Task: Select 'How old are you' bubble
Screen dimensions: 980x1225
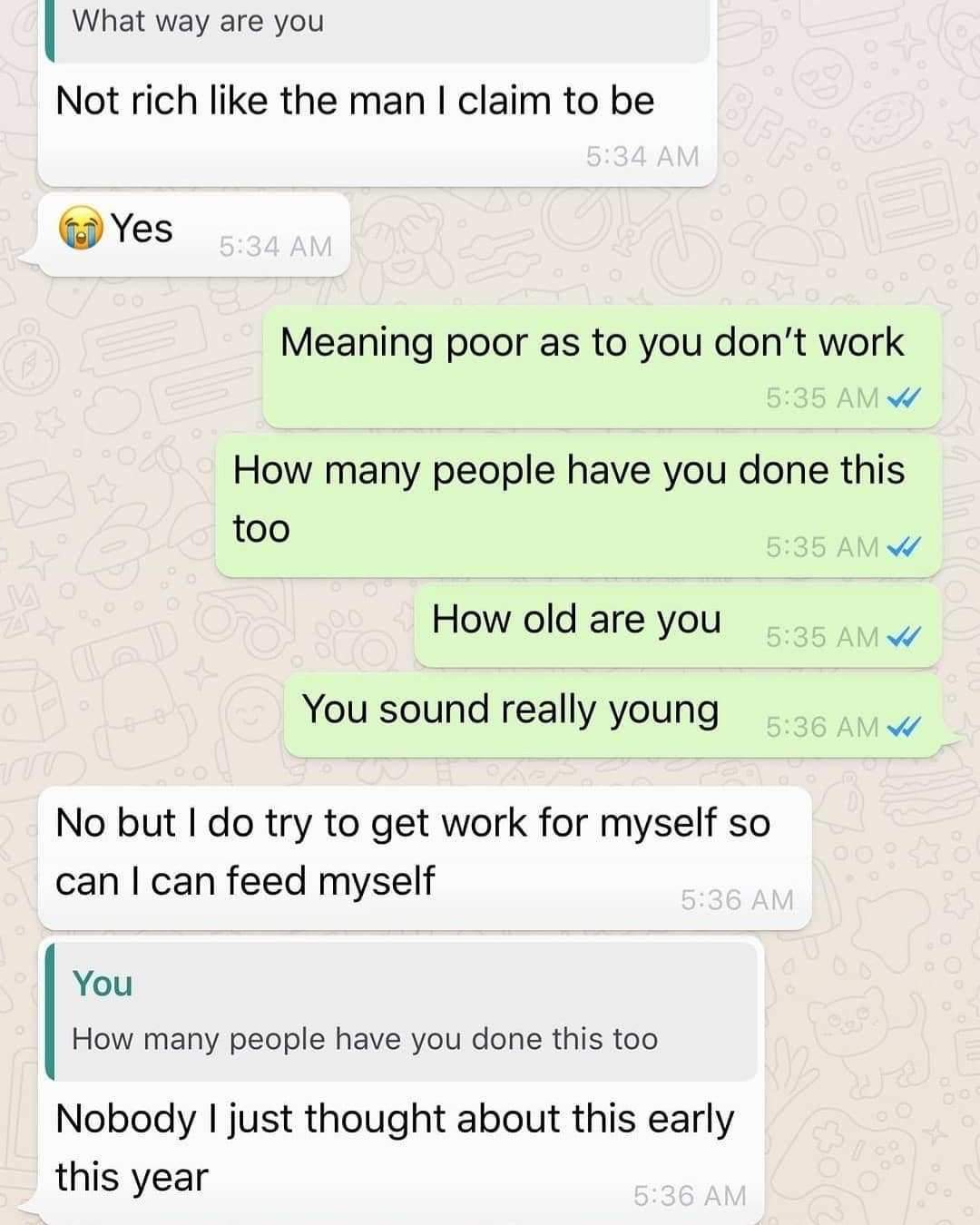Action: 677,625
